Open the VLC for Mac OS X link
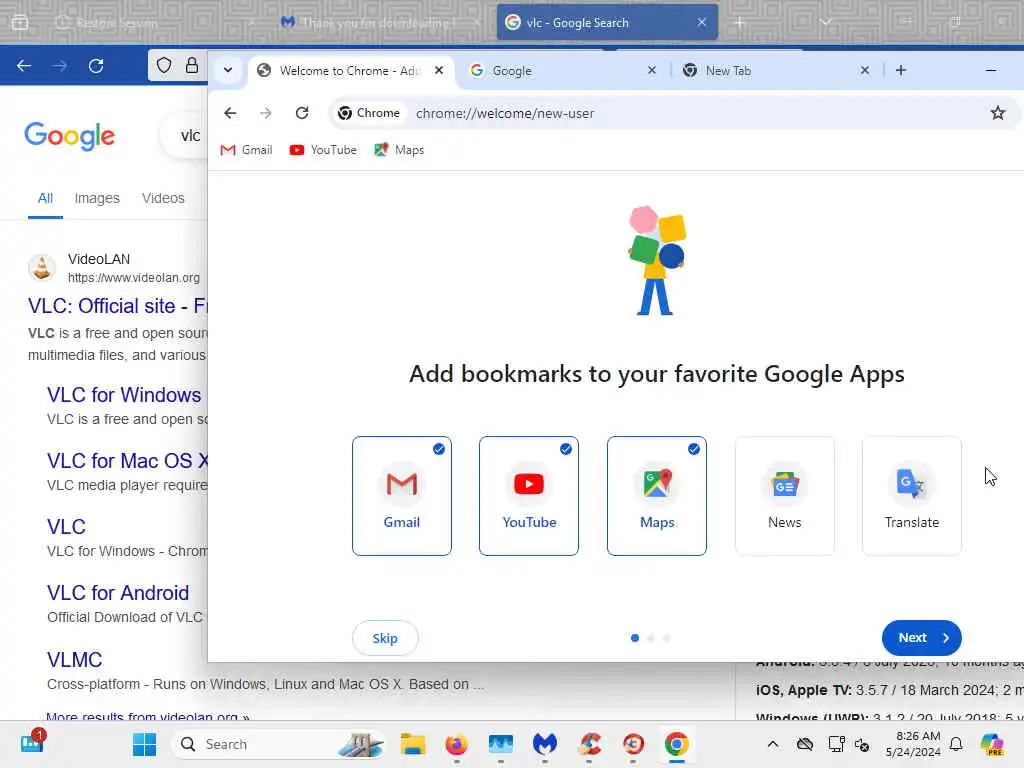This screenshot has height=768, width=1024. [x=127, y=461]
